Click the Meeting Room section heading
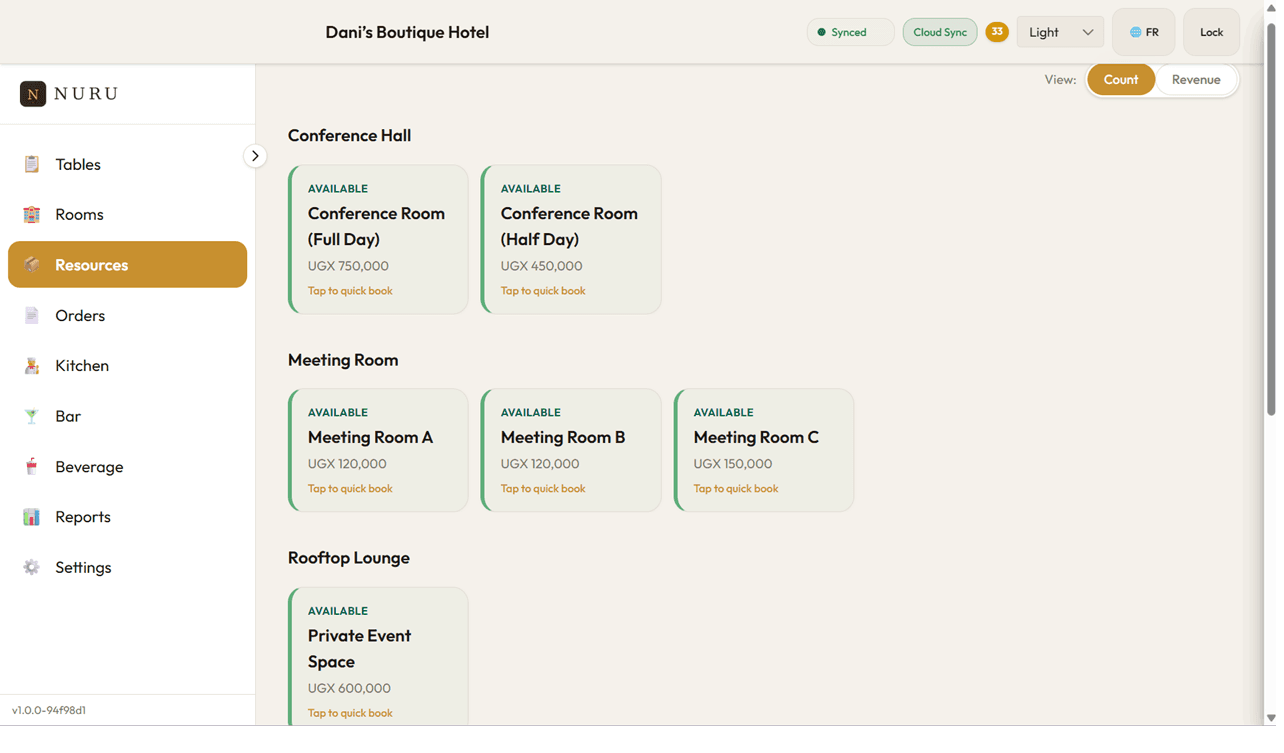The width and height of the screenshot is (1284, 753). point(343,360)
